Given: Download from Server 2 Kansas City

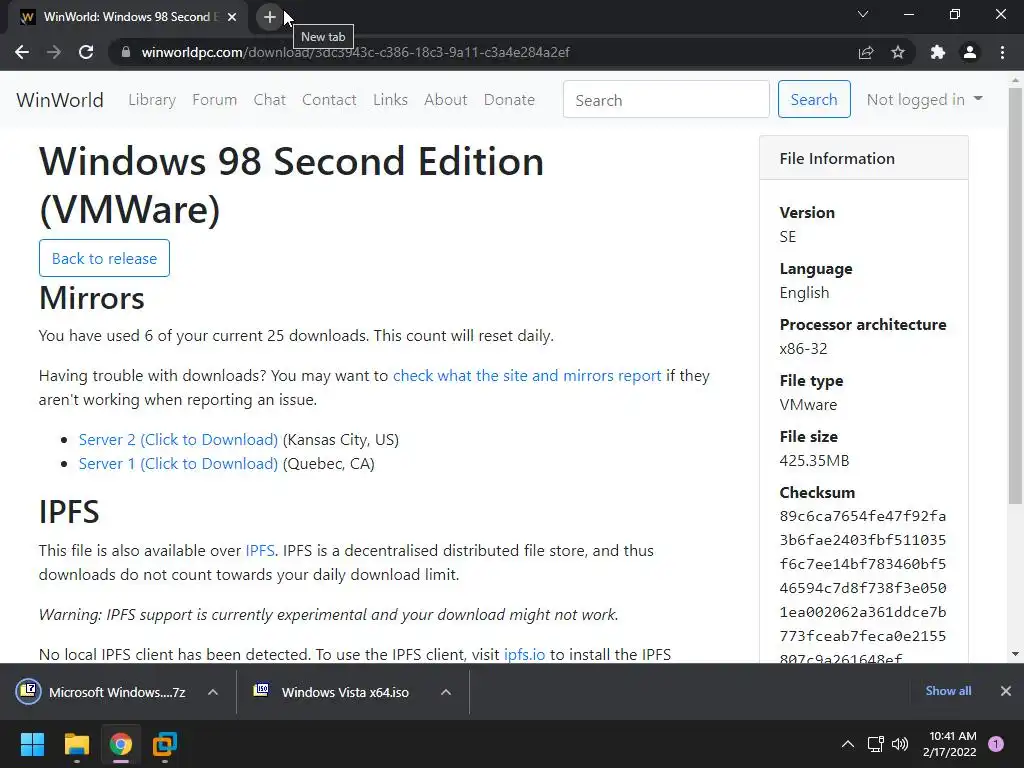Looking at the screenshot, I should 178,440.
